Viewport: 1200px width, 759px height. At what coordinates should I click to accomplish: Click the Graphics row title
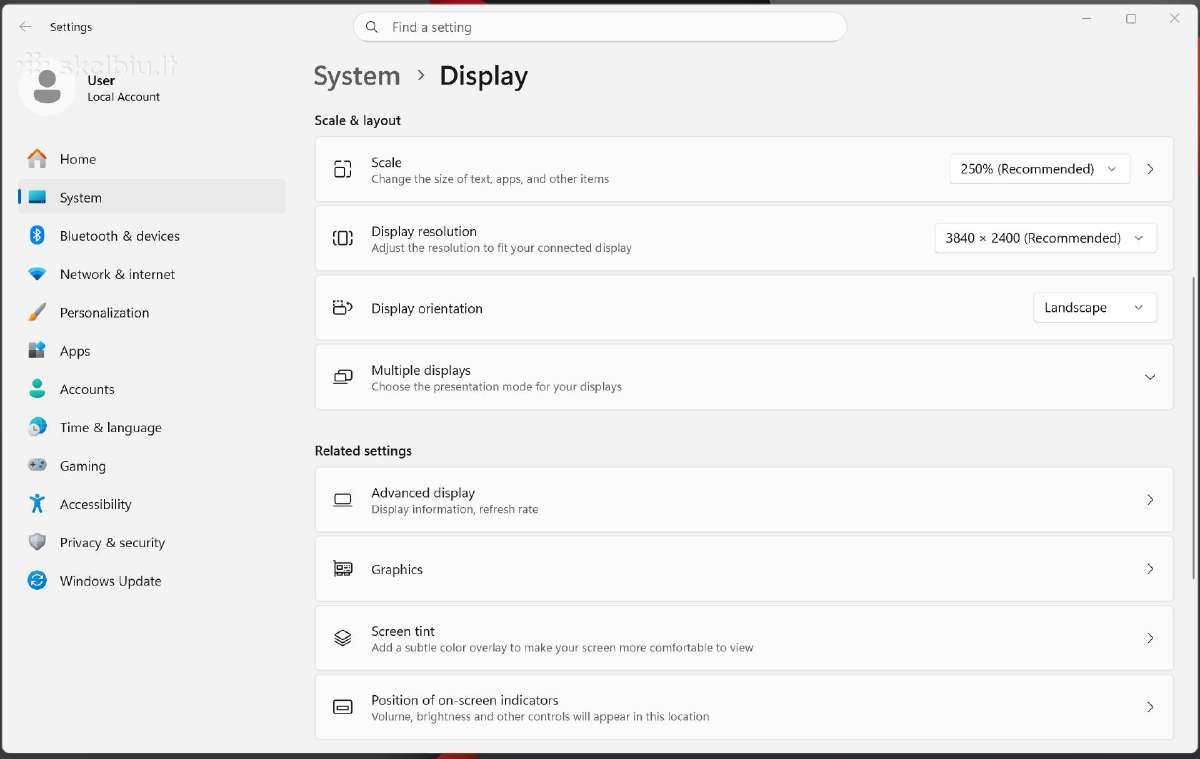coord(397,569)
